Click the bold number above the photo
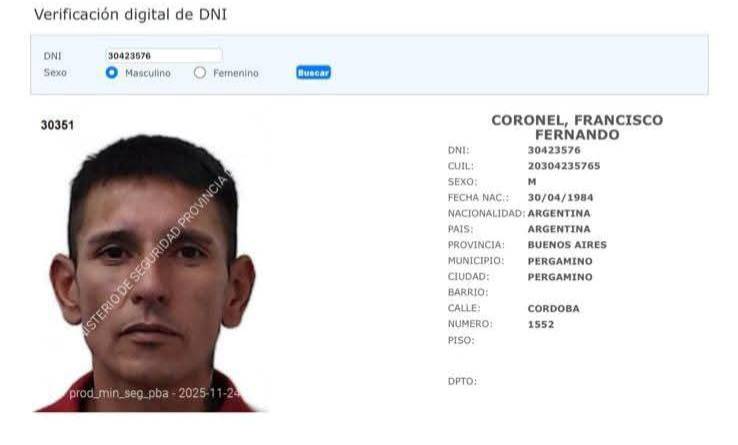Viewport: 738px width, 445px height. (57, 125)
